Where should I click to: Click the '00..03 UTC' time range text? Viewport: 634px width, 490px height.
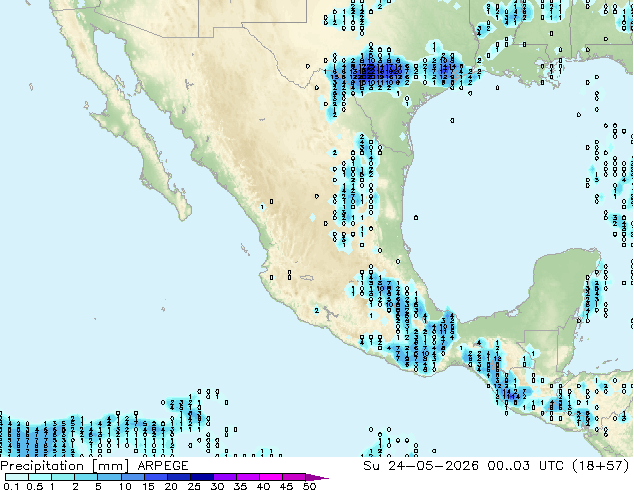tap(526, 466)
